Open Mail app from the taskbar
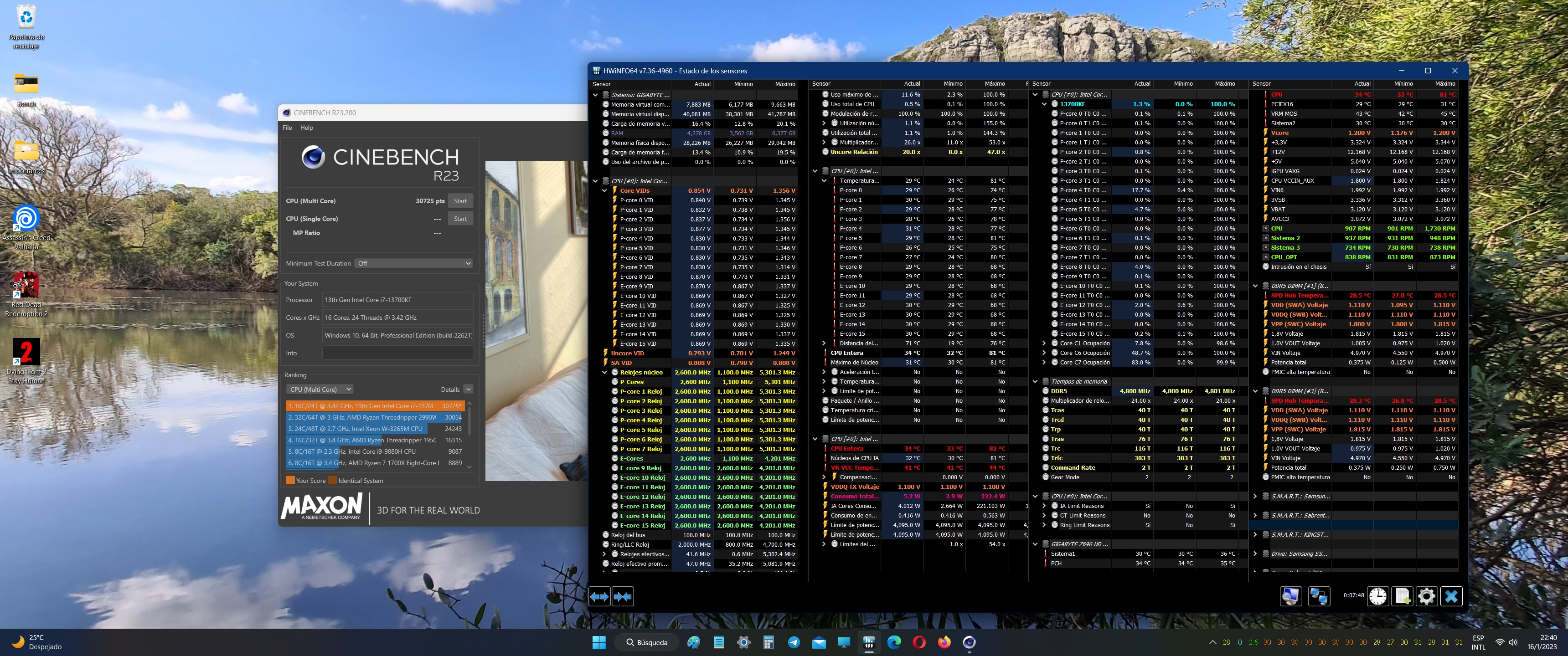 [819, 643]
